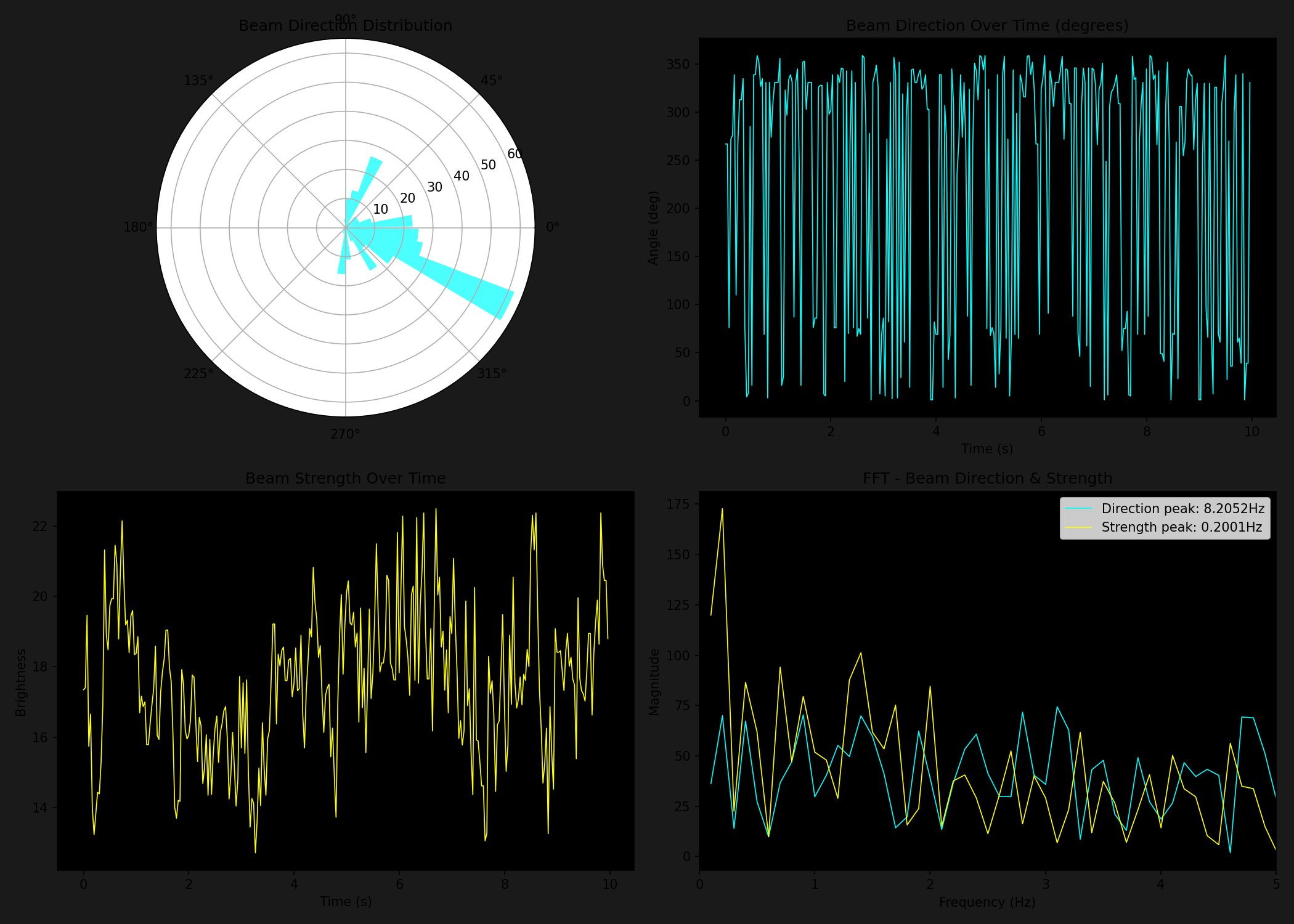Click the 'Beam Strength Over Time' title
The height and width of the screenshot is (924, 1294).
click(345, 479)
